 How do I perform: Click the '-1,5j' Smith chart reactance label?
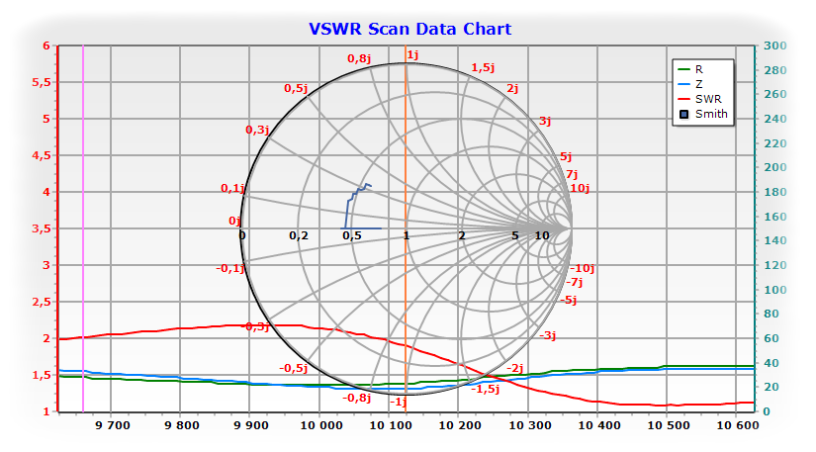click(x=486, y=389)
